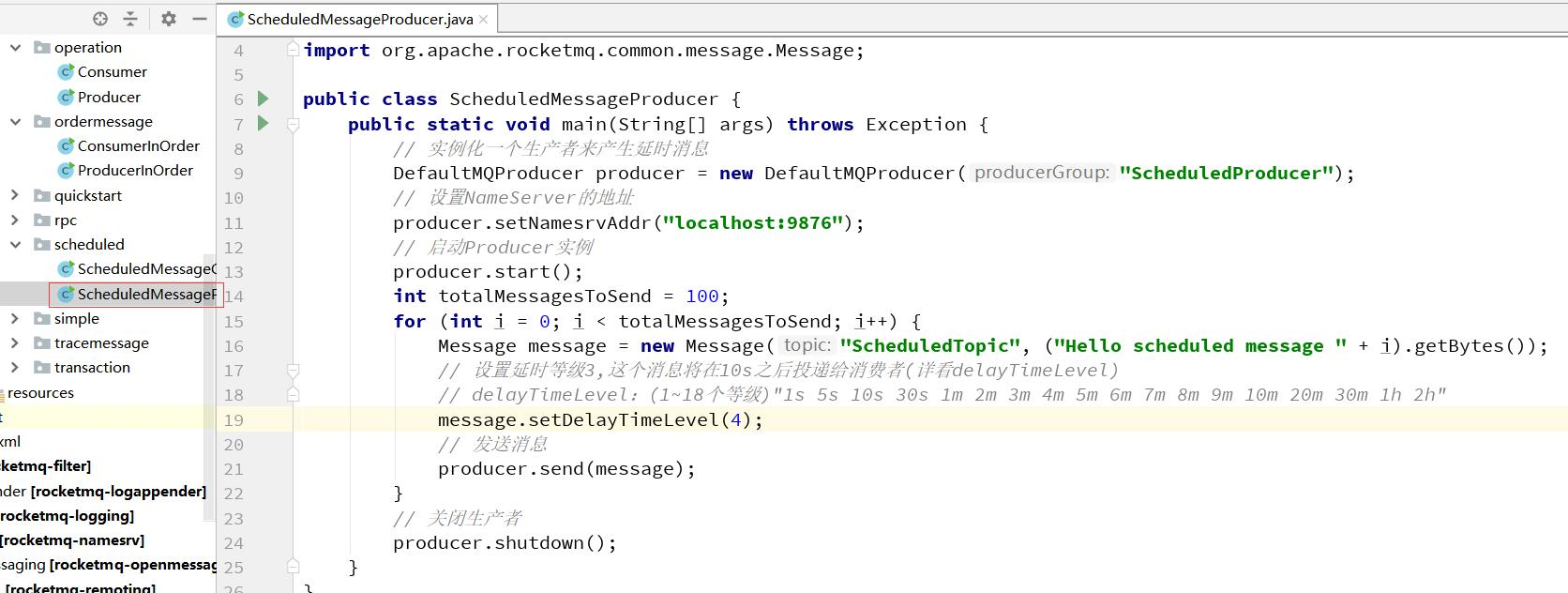This screenshot has width=1568, height=593.
Task: Expand the quickstart package
Action: (x=15, y=195)
